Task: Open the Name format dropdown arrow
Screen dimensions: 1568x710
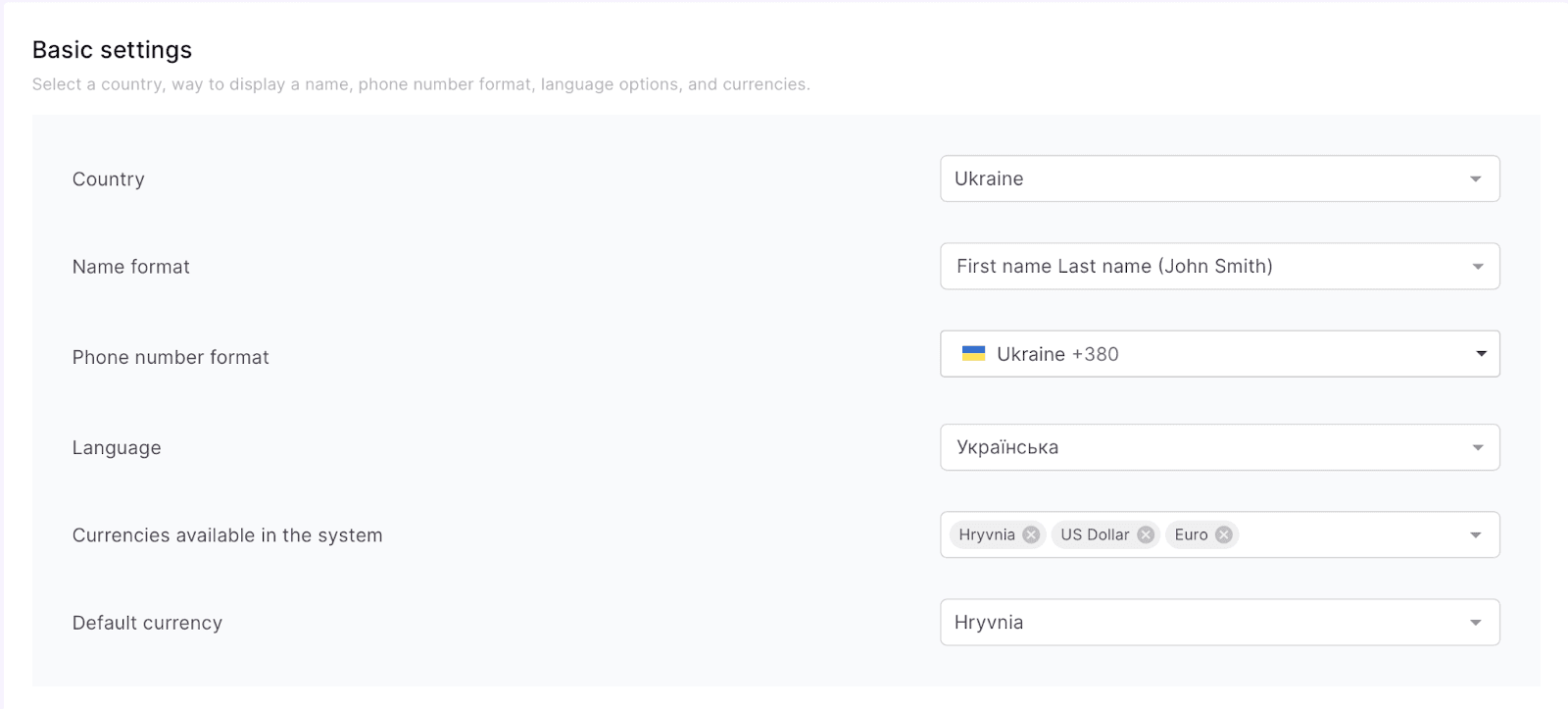Action: 1477,267
